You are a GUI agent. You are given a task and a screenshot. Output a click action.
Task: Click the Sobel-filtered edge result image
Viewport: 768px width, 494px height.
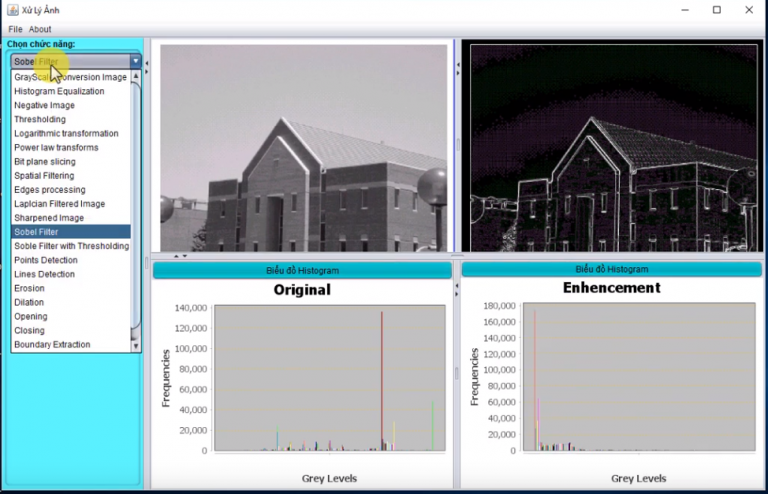coord(610,147)
